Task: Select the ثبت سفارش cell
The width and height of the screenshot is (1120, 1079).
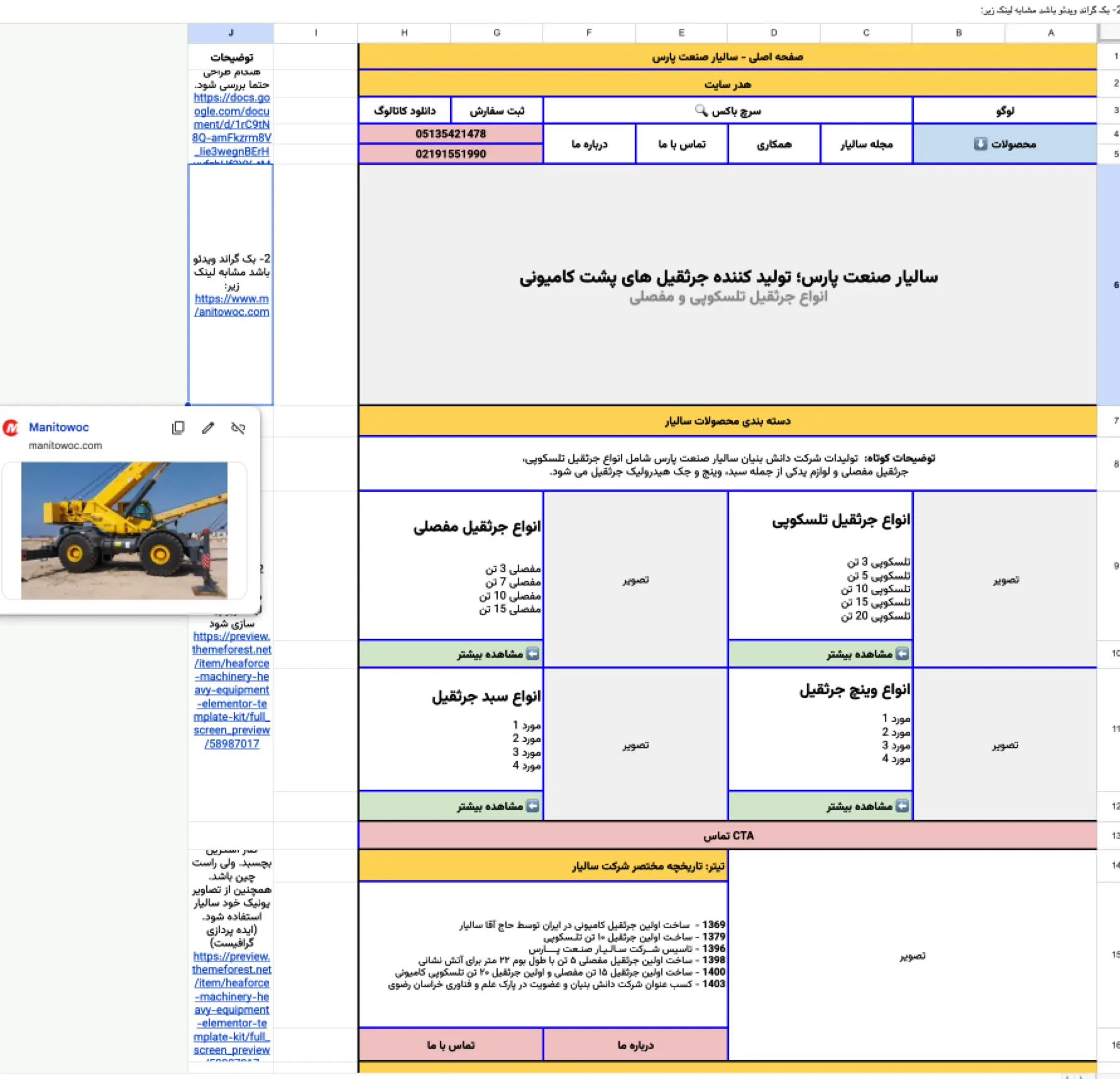Action: pyautogui.click(x=497, y=111)
